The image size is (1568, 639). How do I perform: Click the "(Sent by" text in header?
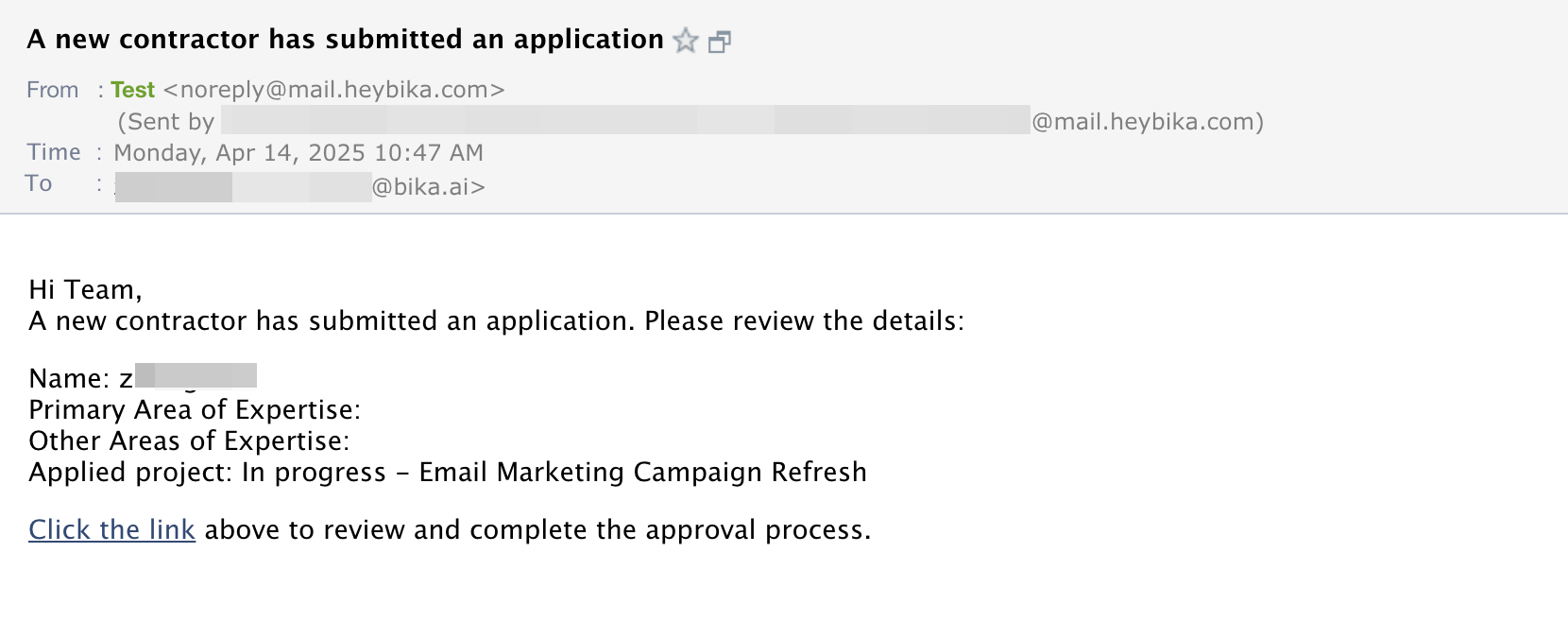coord(166,122)
